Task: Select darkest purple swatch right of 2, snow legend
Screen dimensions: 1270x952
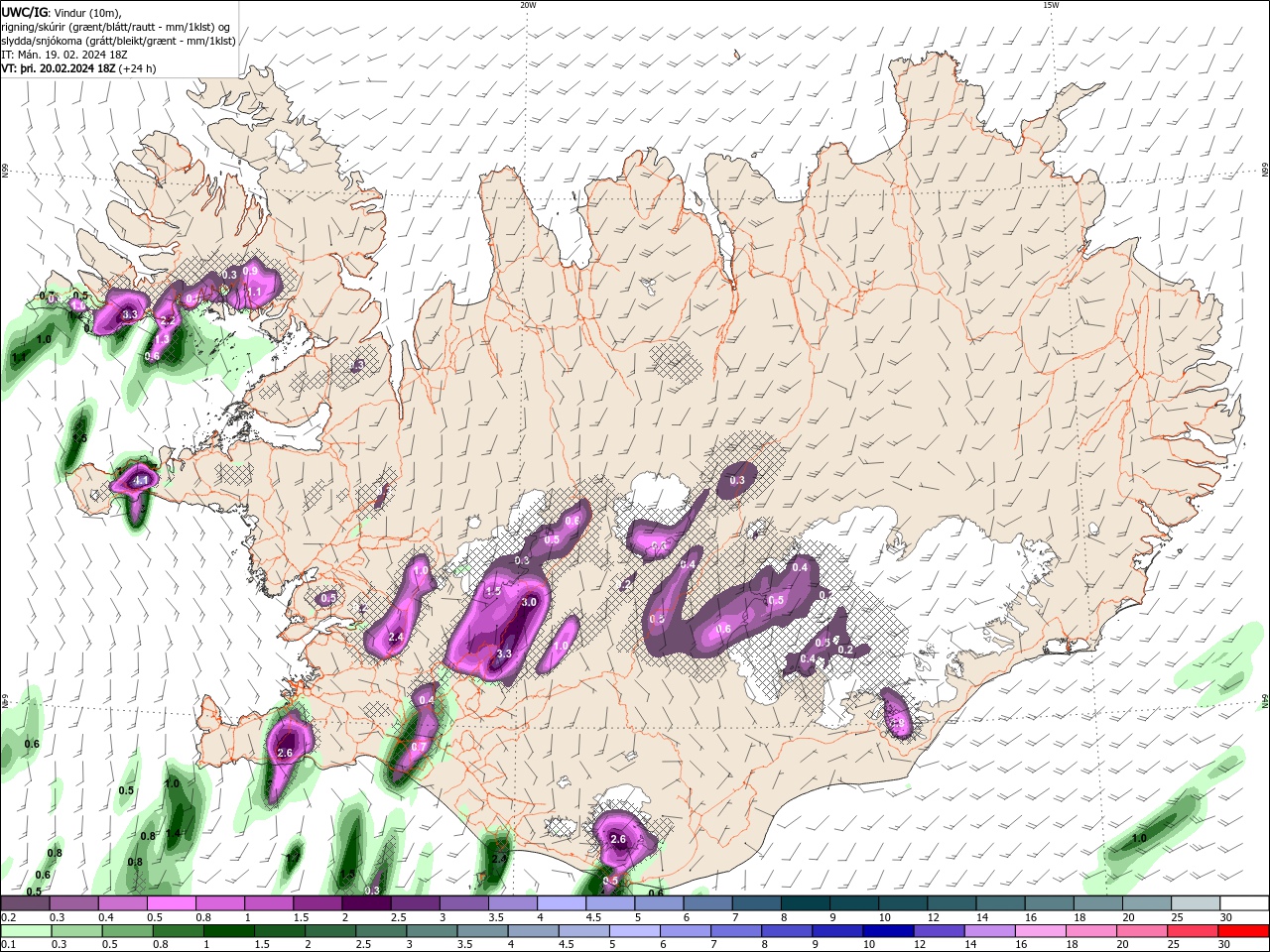Action: (366, 903)
